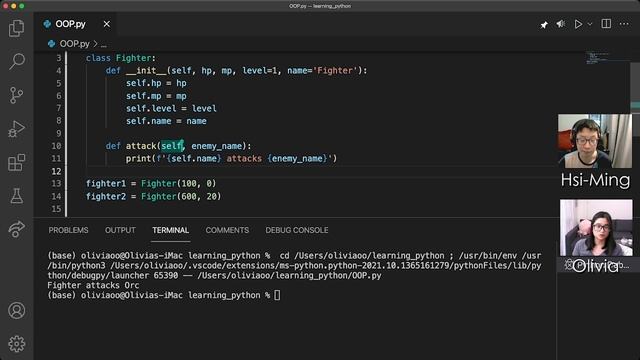640x360 pixels.
Task: Switch to the DEBUG CONSOLE tab
Action: [297, 230]
